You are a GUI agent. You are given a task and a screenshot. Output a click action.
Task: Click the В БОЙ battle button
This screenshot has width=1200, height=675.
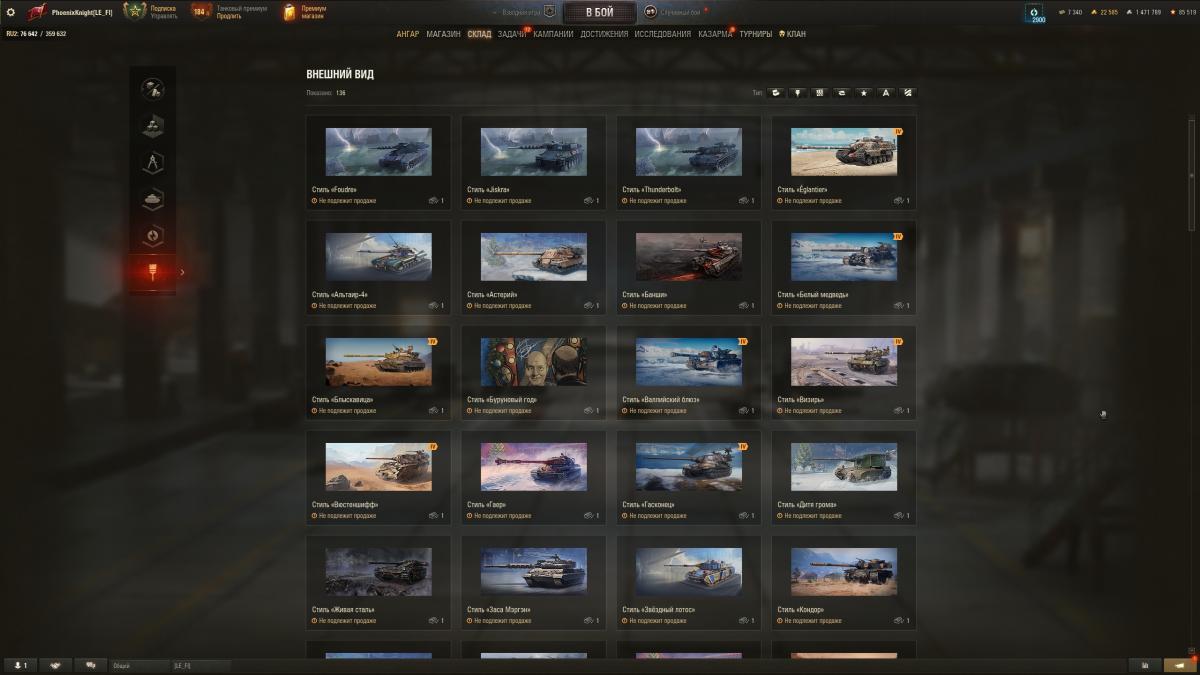tap(600, 12)
